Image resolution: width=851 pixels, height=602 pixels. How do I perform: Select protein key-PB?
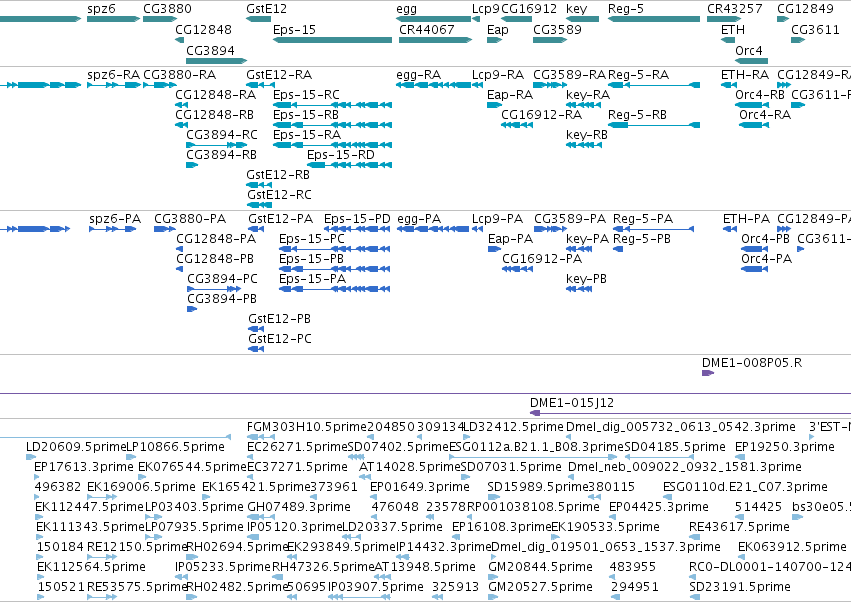point(579,289)
